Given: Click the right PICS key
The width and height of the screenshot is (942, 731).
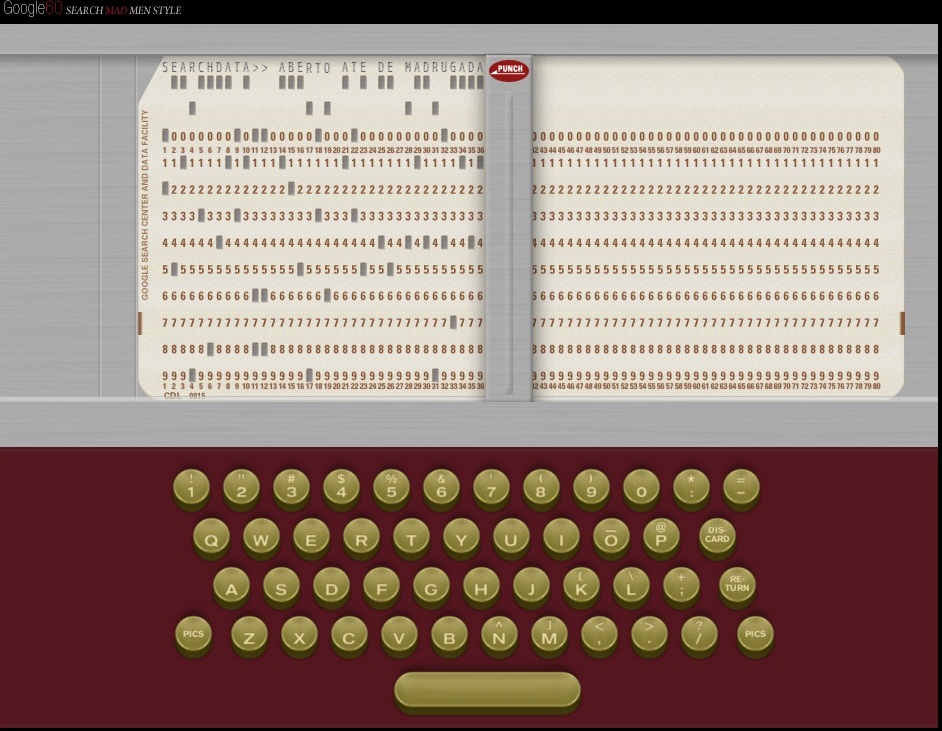Looking at the screenshot, I should tap(755, 634).
